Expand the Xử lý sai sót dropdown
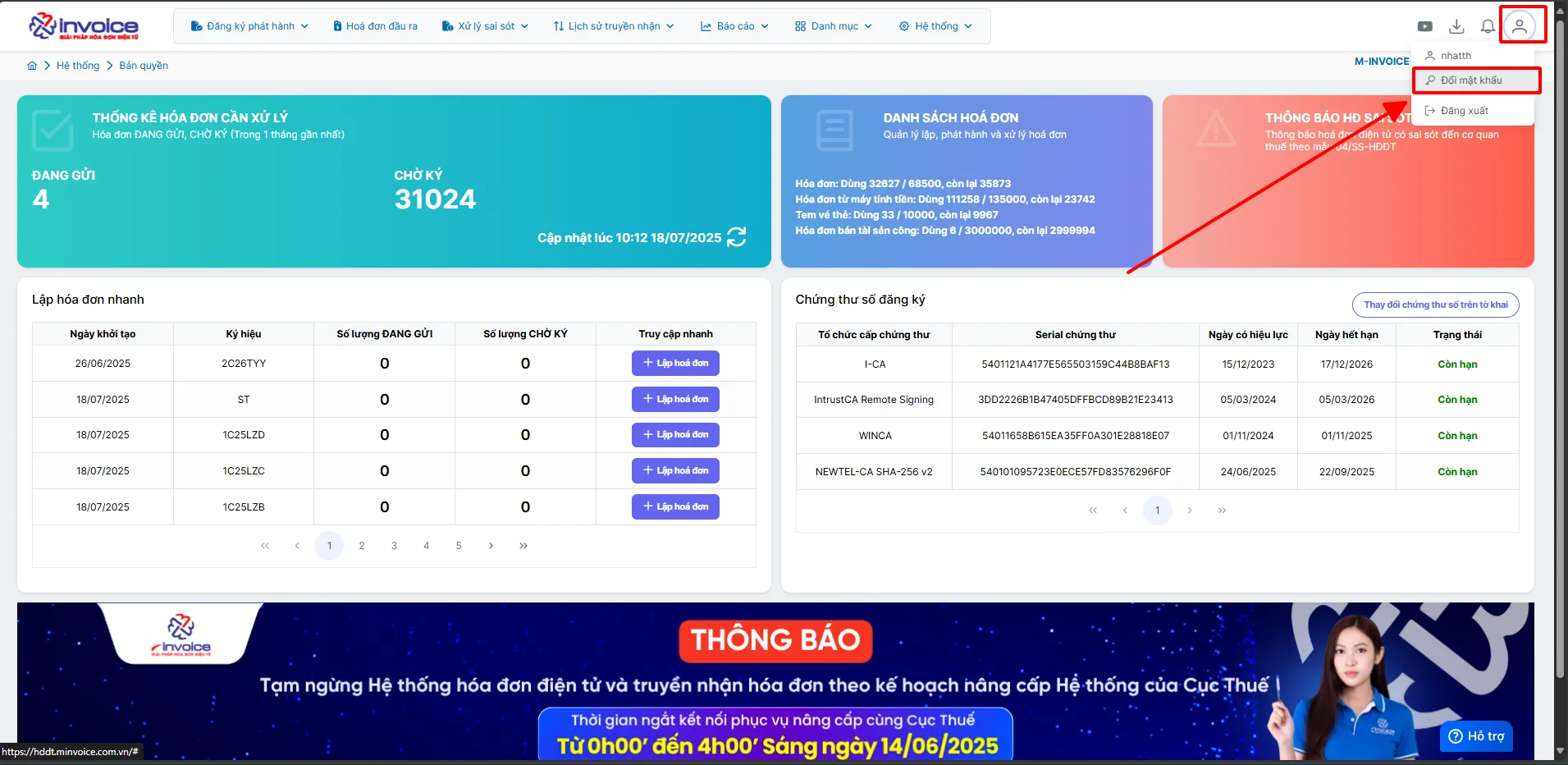Screen dimensions: 1568x765 tap(485, 26)
